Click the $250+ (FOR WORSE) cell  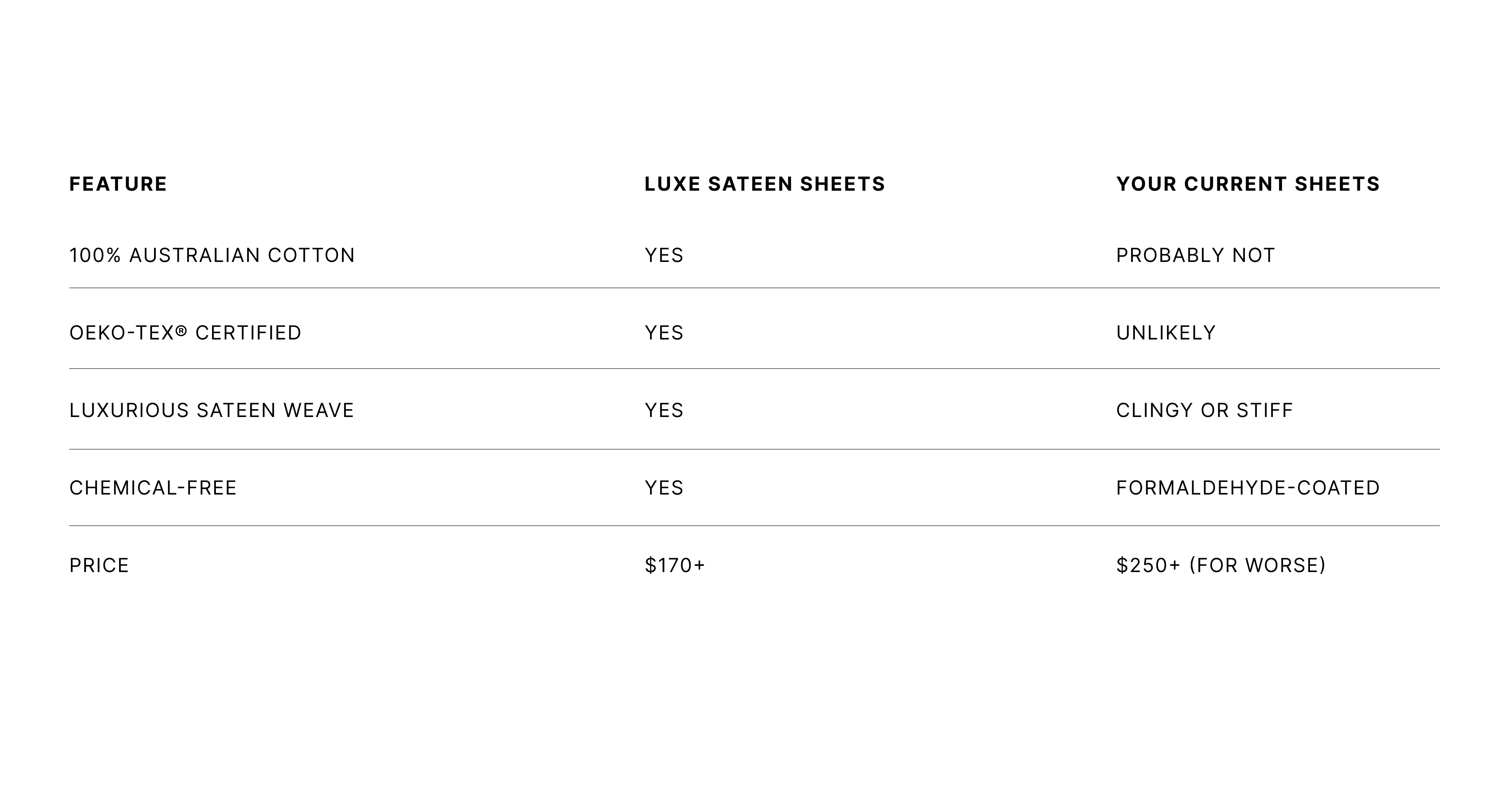[1221, 565]
